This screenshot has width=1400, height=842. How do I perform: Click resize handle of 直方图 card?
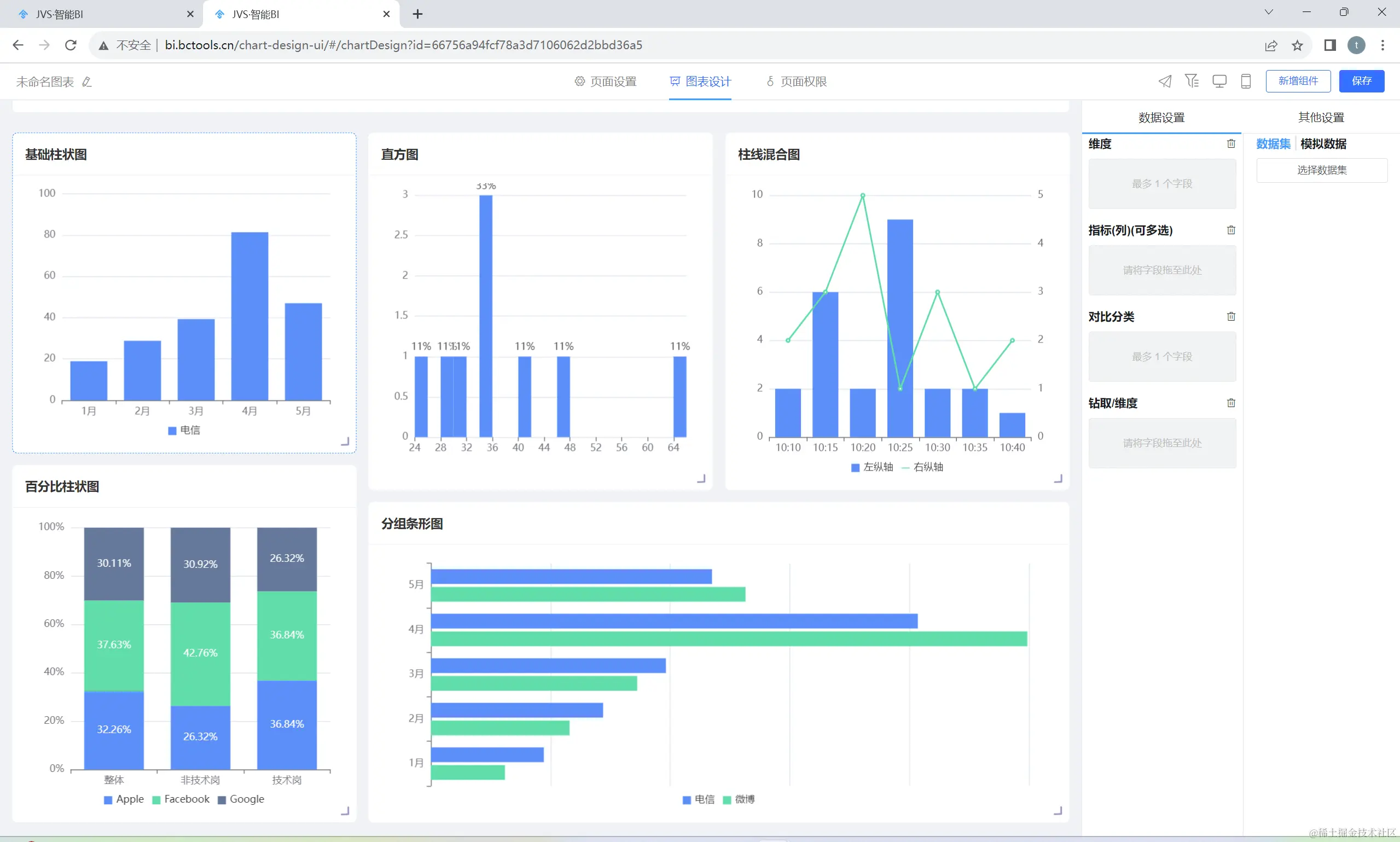click(701, 479)
